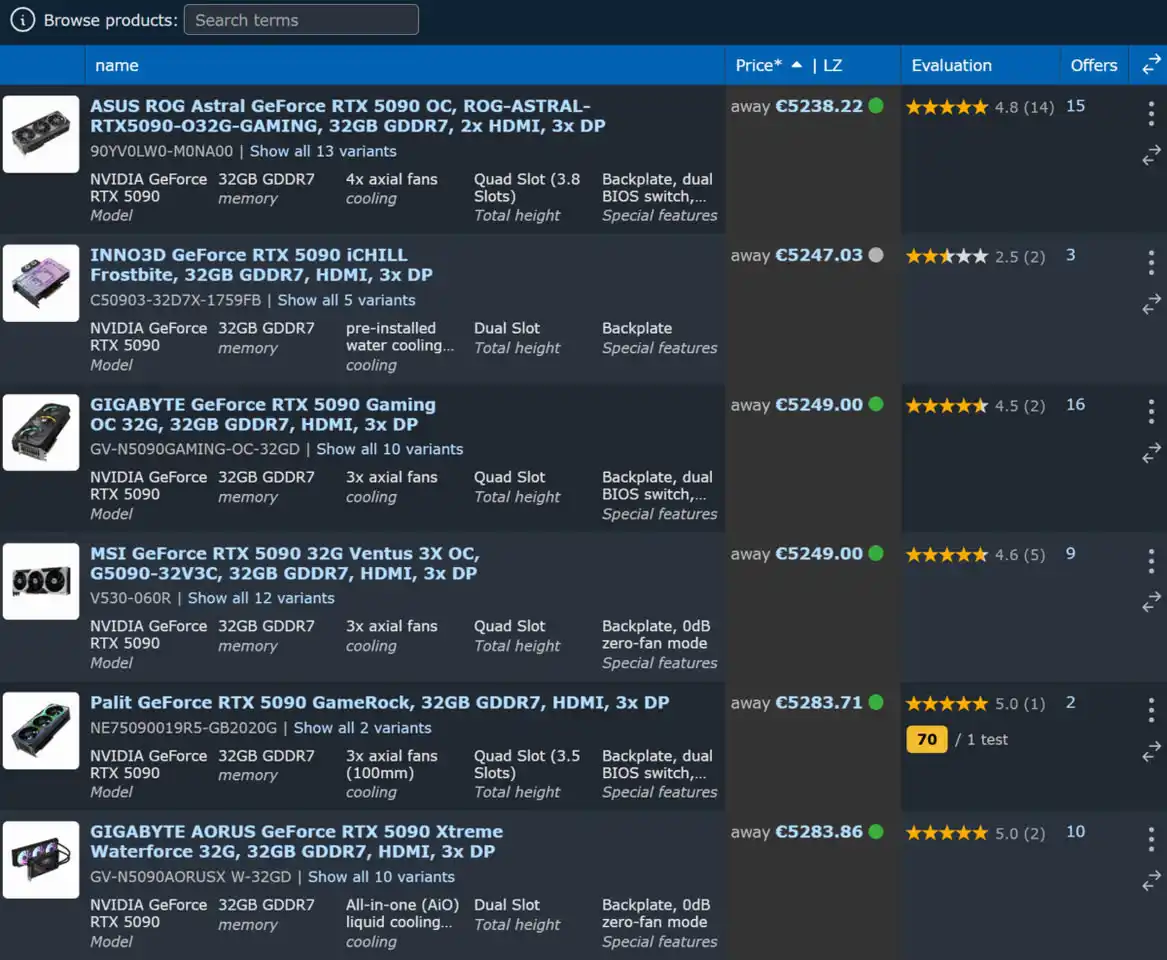Click '1 test' text in Palit row

987,740
